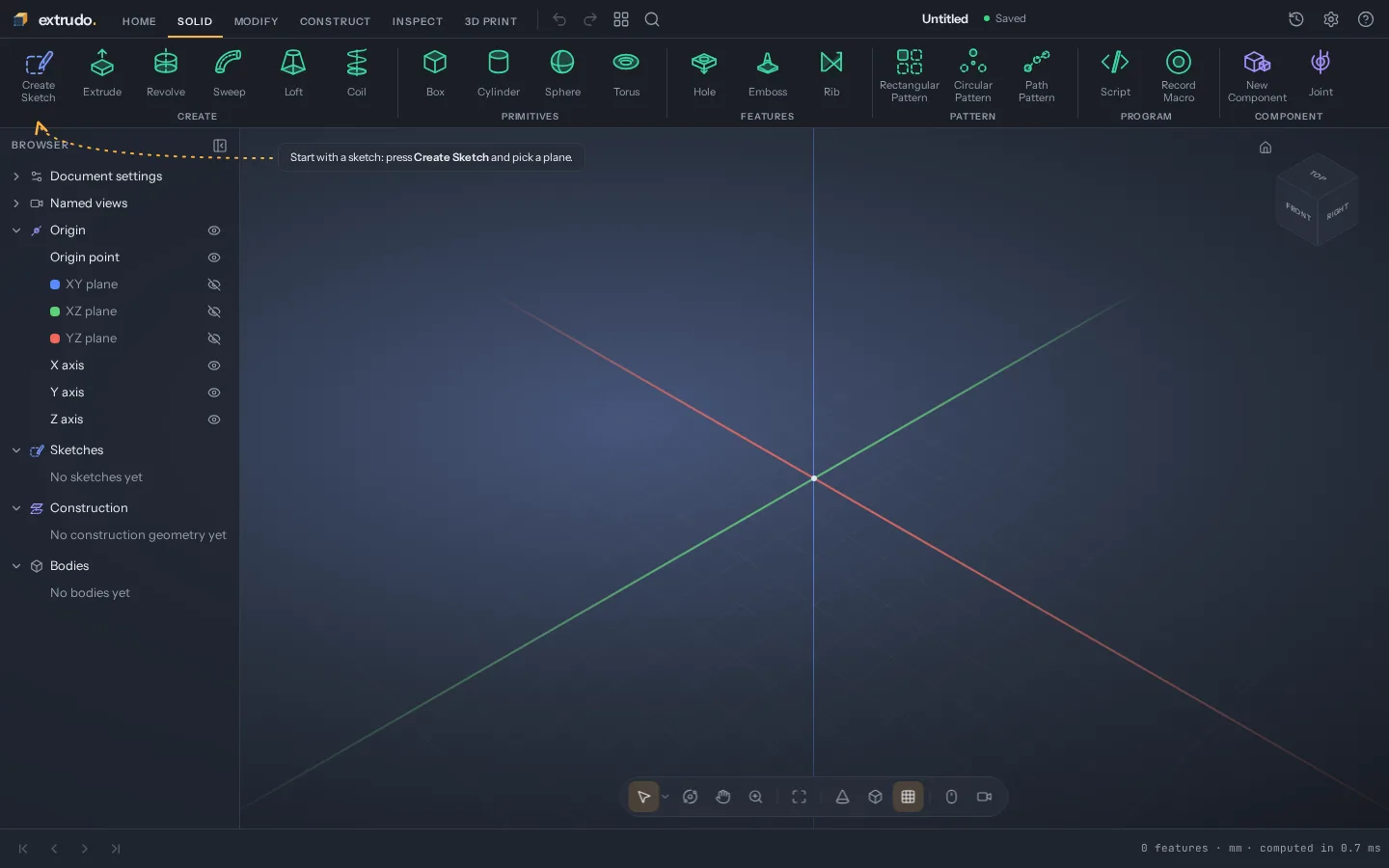Hide the Z axis
Viewport: 1389px width, 868px height.
(x=214, y=420)
